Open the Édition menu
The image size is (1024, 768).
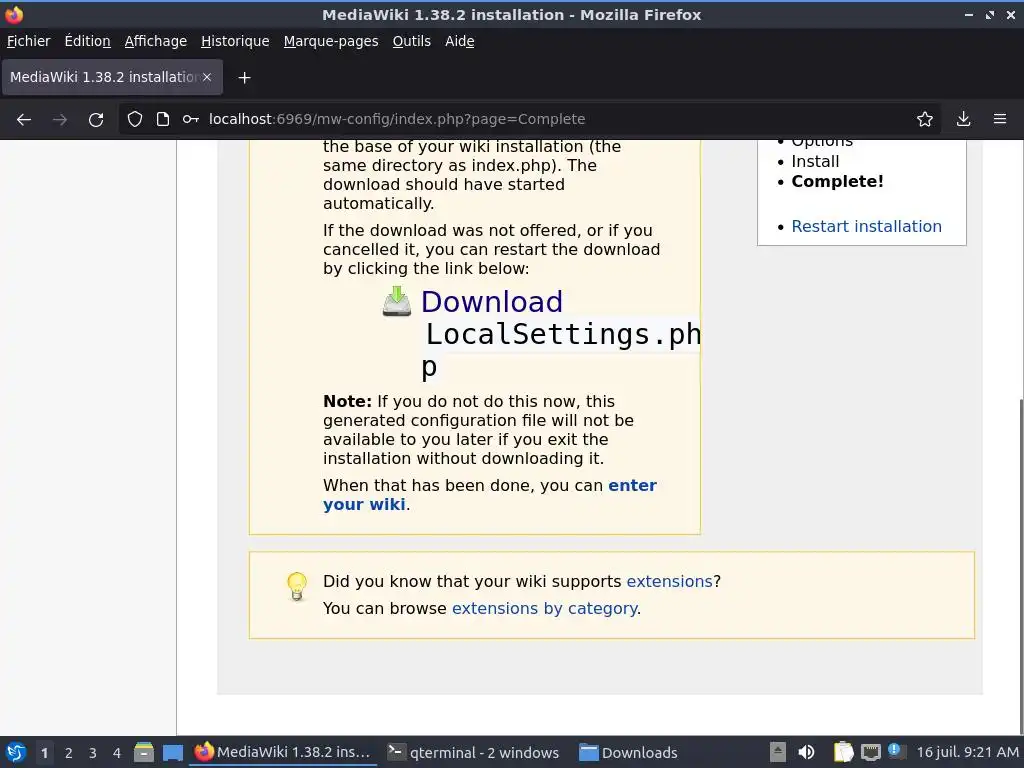[x=88, y=41]
